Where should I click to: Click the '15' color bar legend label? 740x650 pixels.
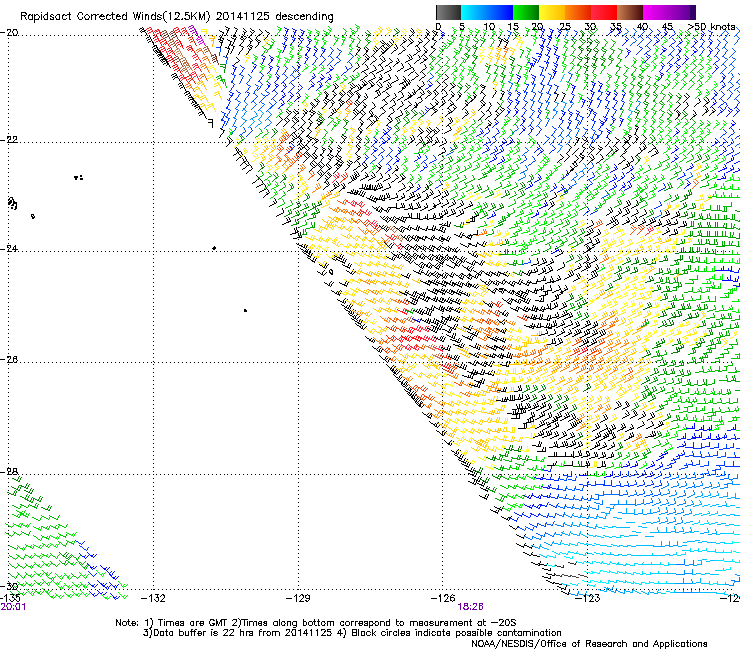click(x=513, y=26)
